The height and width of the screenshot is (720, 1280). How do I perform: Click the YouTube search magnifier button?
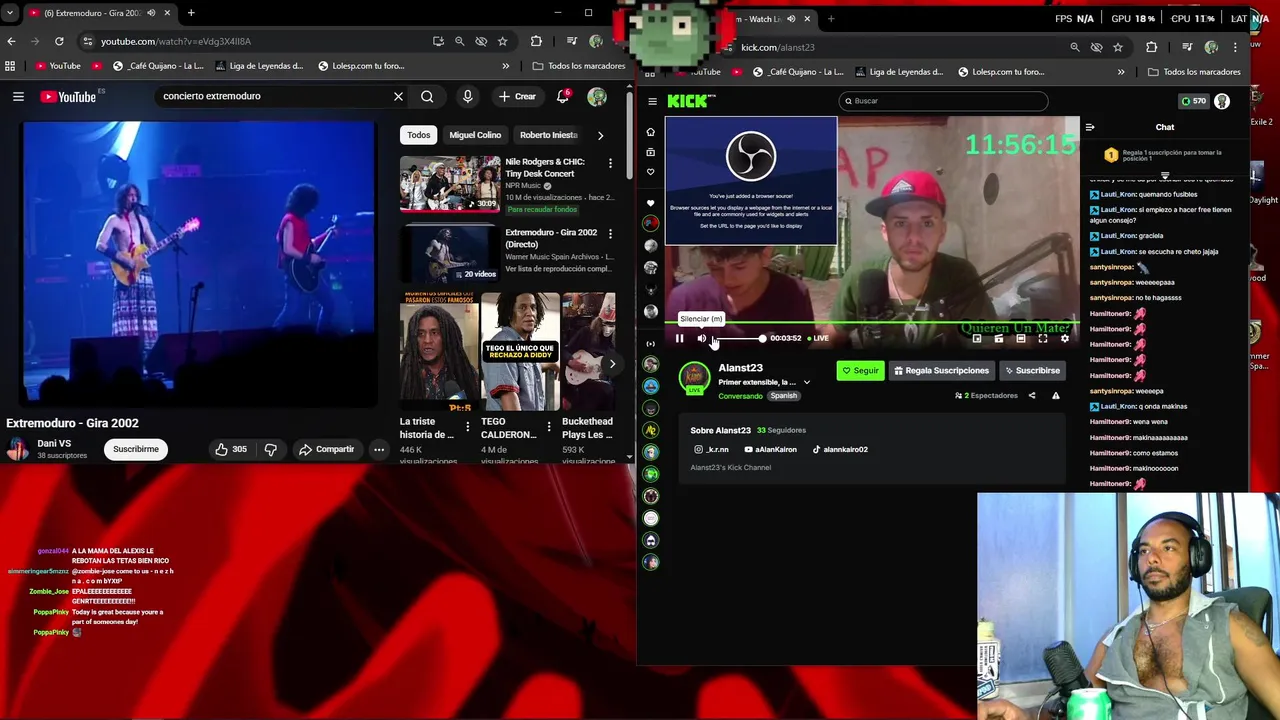[427, 96]
